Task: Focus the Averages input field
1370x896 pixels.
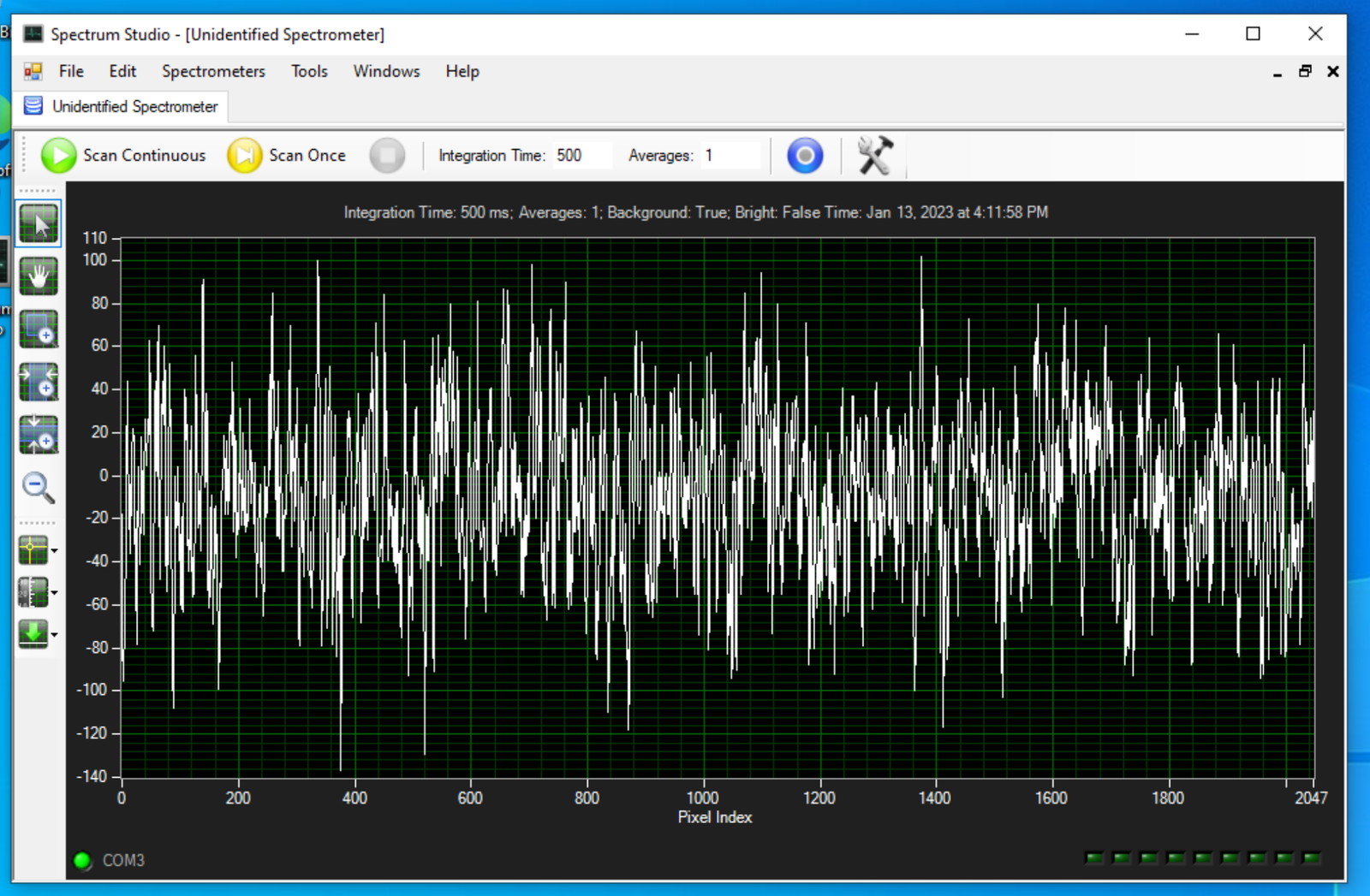Action: pyautogui.click(x=730, y=156)
